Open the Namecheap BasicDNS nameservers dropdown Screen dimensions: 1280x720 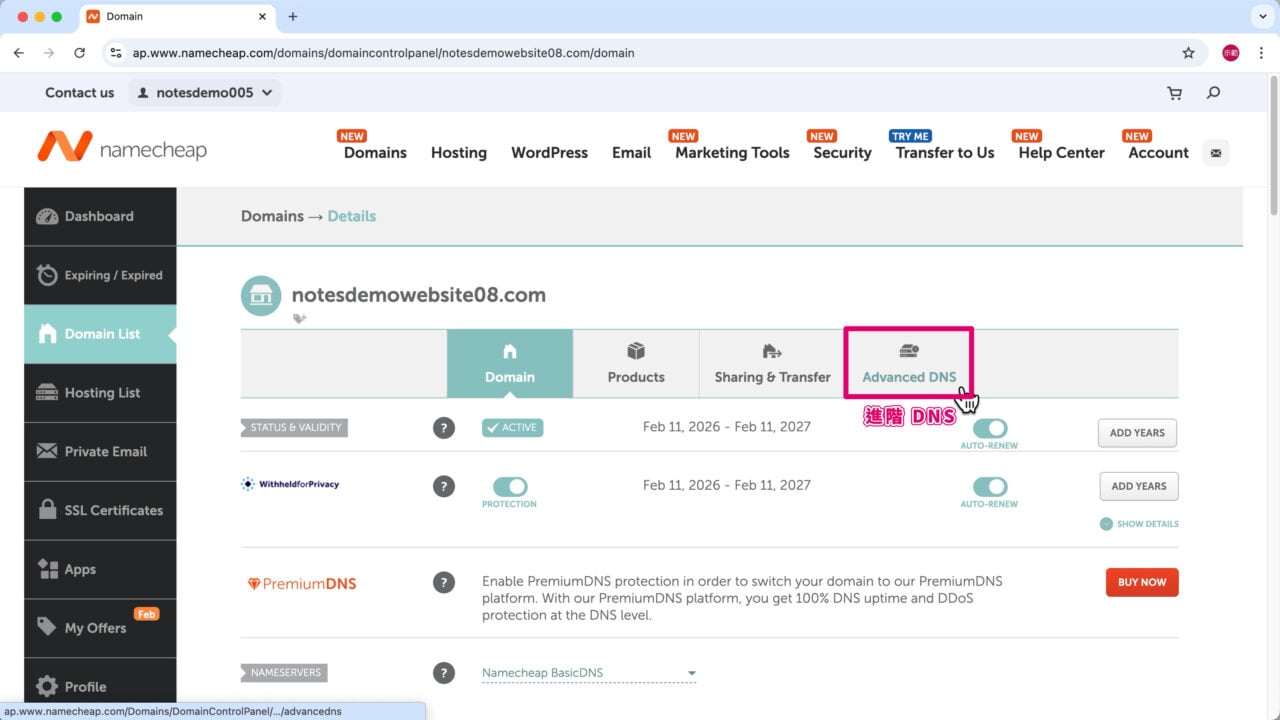click(x=588, y=673)
